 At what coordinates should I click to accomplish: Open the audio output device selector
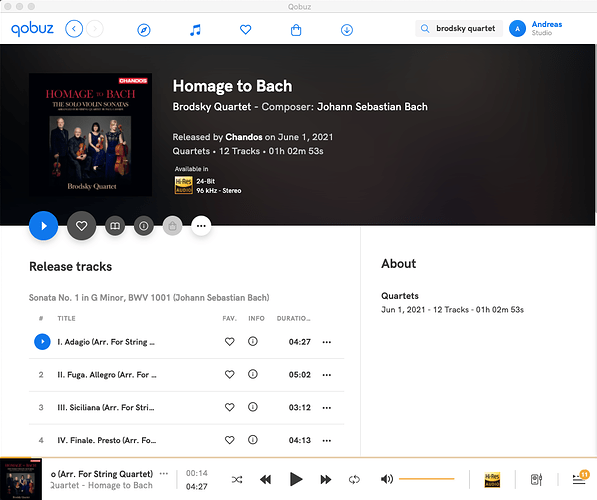536,479
